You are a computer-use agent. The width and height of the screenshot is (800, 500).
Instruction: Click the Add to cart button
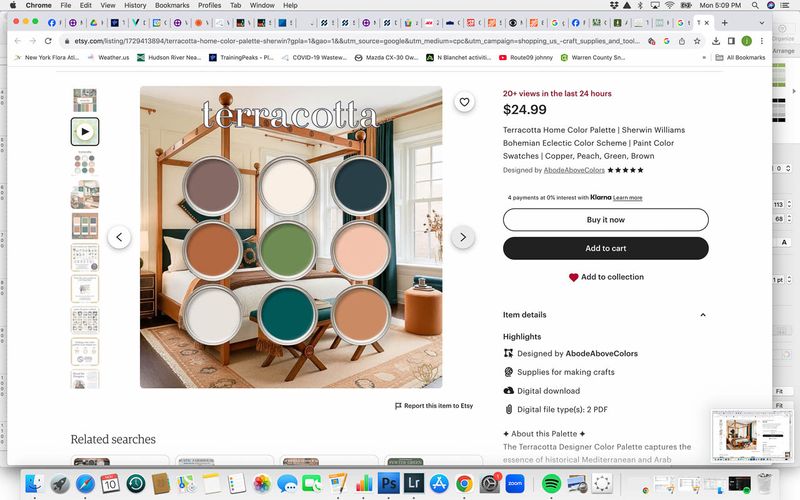(x=605, y=248)
